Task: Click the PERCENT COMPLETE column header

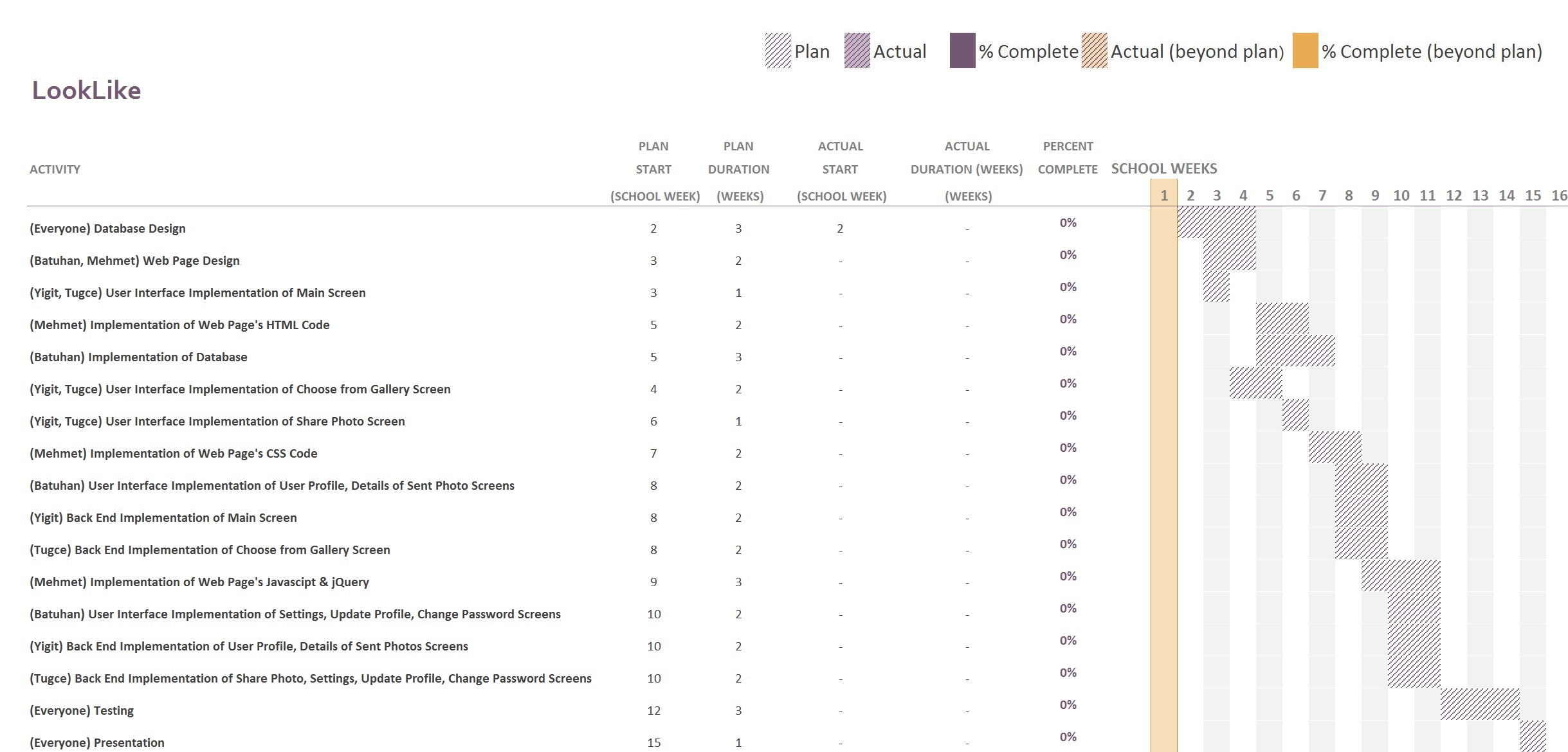Action: 1068,158
